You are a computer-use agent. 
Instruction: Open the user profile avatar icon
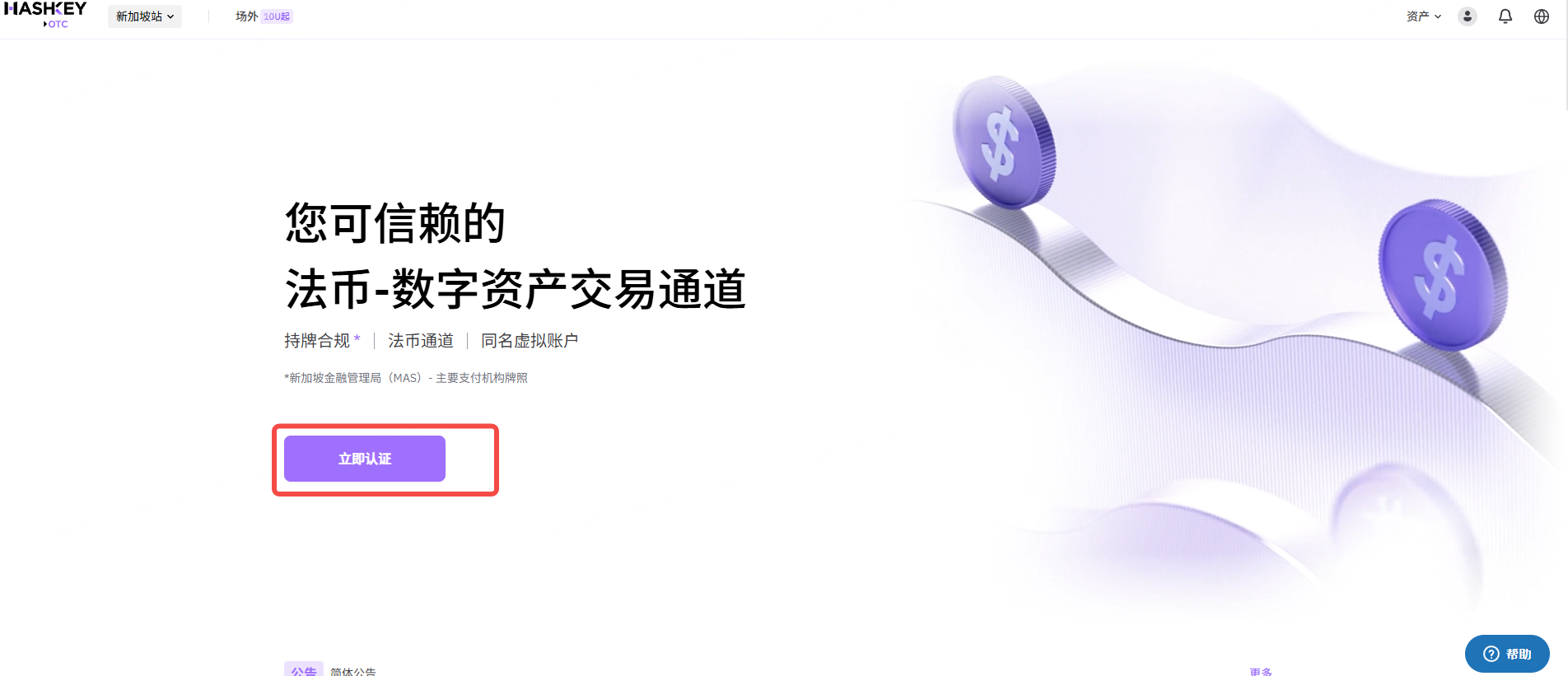click(1468, 16)
